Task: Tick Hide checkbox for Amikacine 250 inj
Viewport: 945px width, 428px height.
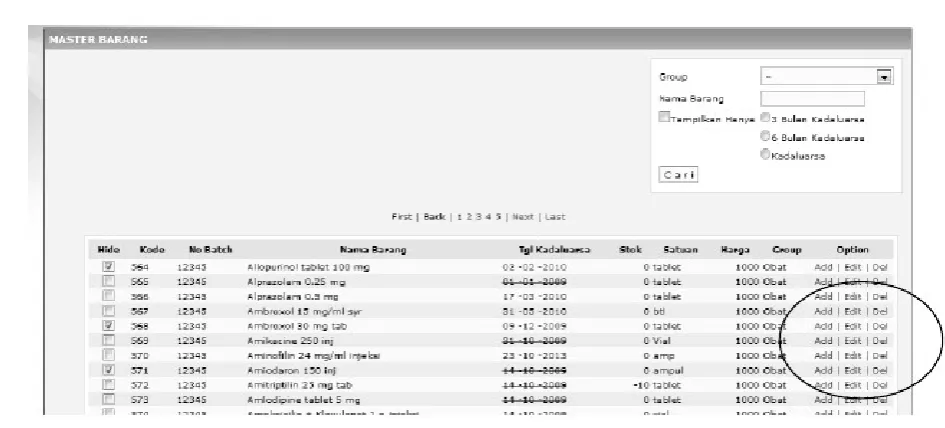Action: coord(108,341)
